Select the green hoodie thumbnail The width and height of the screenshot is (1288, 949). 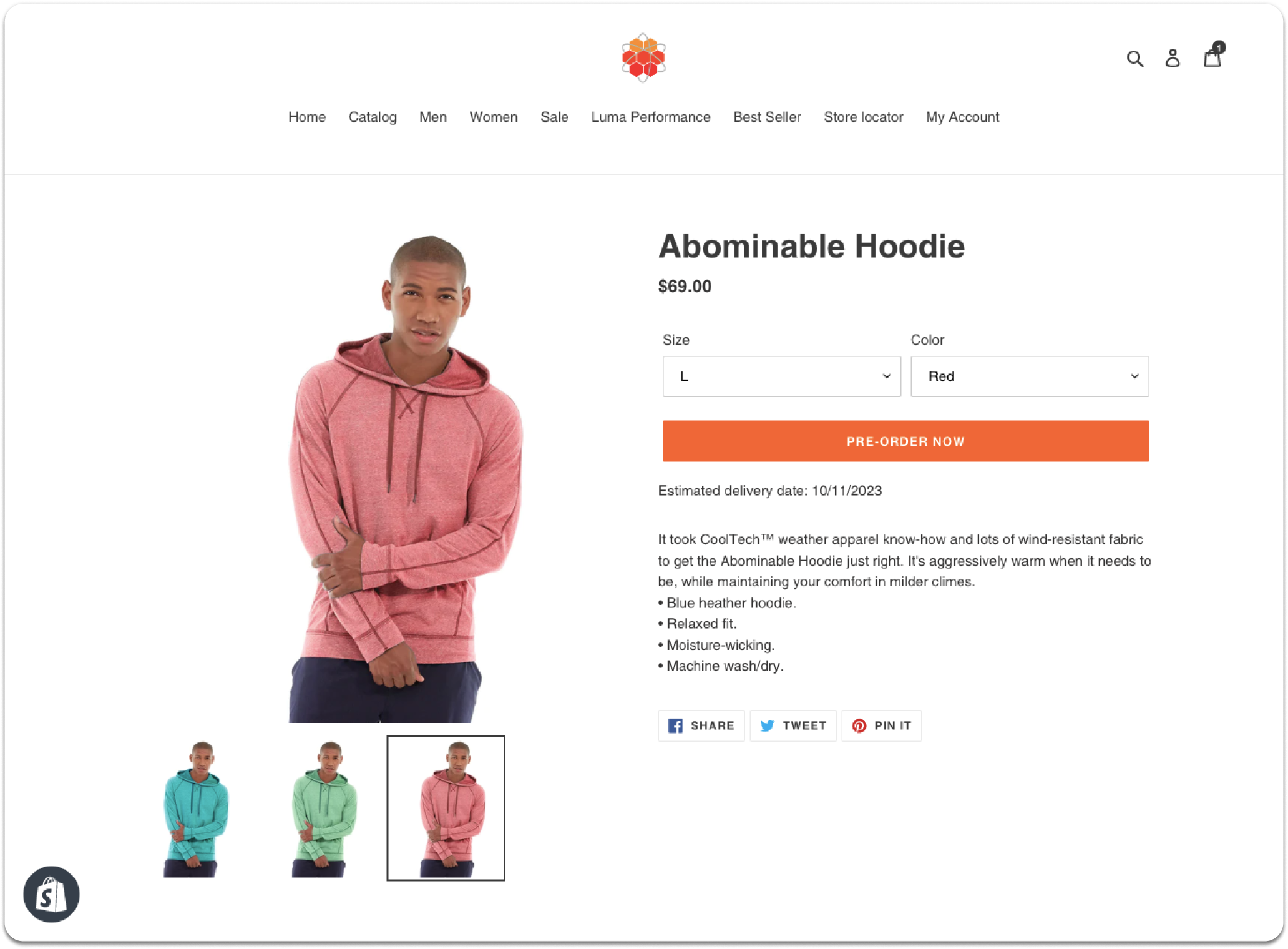pyautogui.click(x=324, y=809)
